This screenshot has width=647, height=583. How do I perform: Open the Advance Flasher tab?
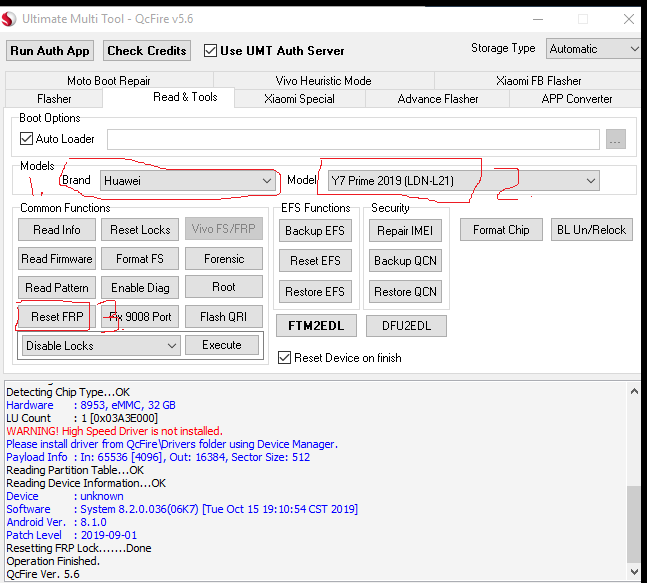pyautogui.click(x=438, y=99)
